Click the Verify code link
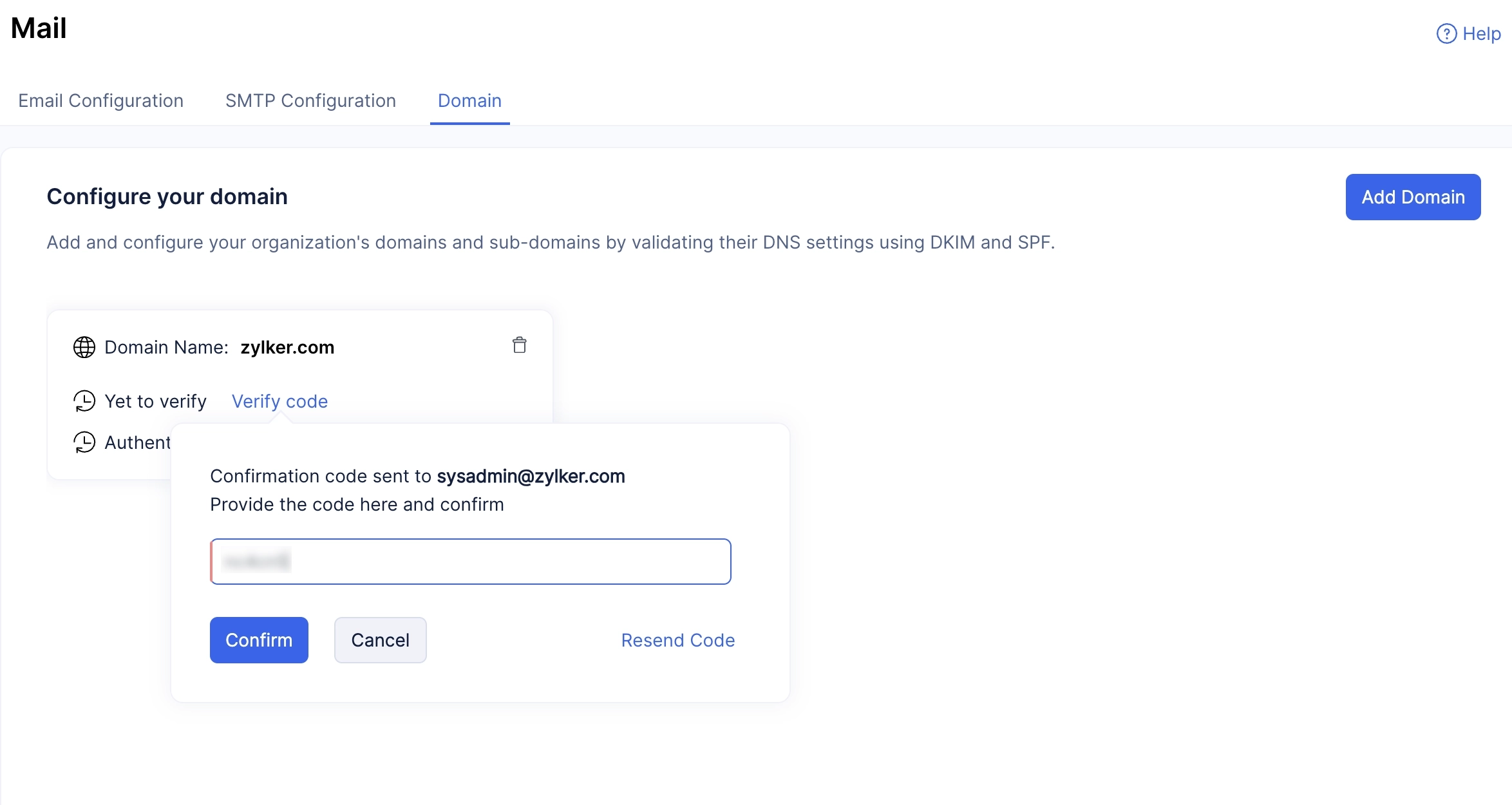The height and width of the screenshot is (805, 1512). coord(279,401)
